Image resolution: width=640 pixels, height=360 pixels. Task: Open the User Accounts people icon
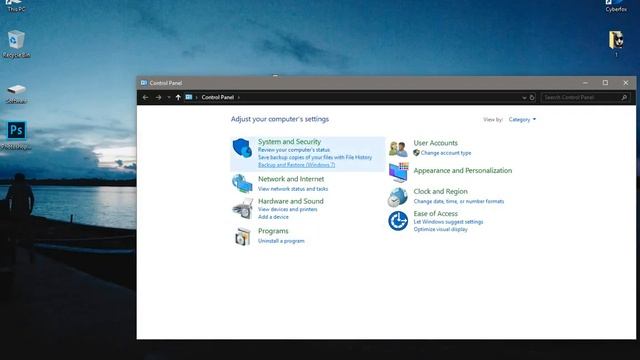398,149
